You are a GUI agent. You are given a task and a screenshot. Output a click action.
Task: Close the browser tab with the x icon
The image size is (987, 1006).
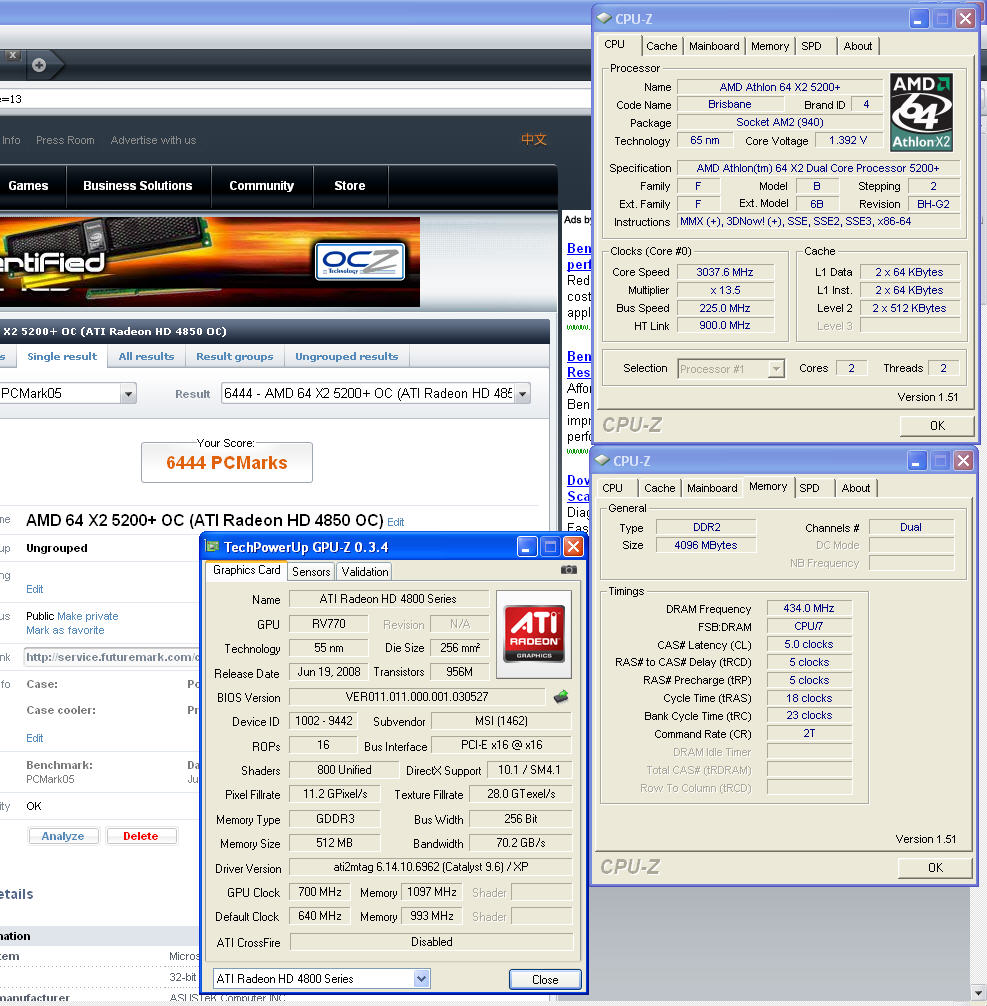coord(12,56)
